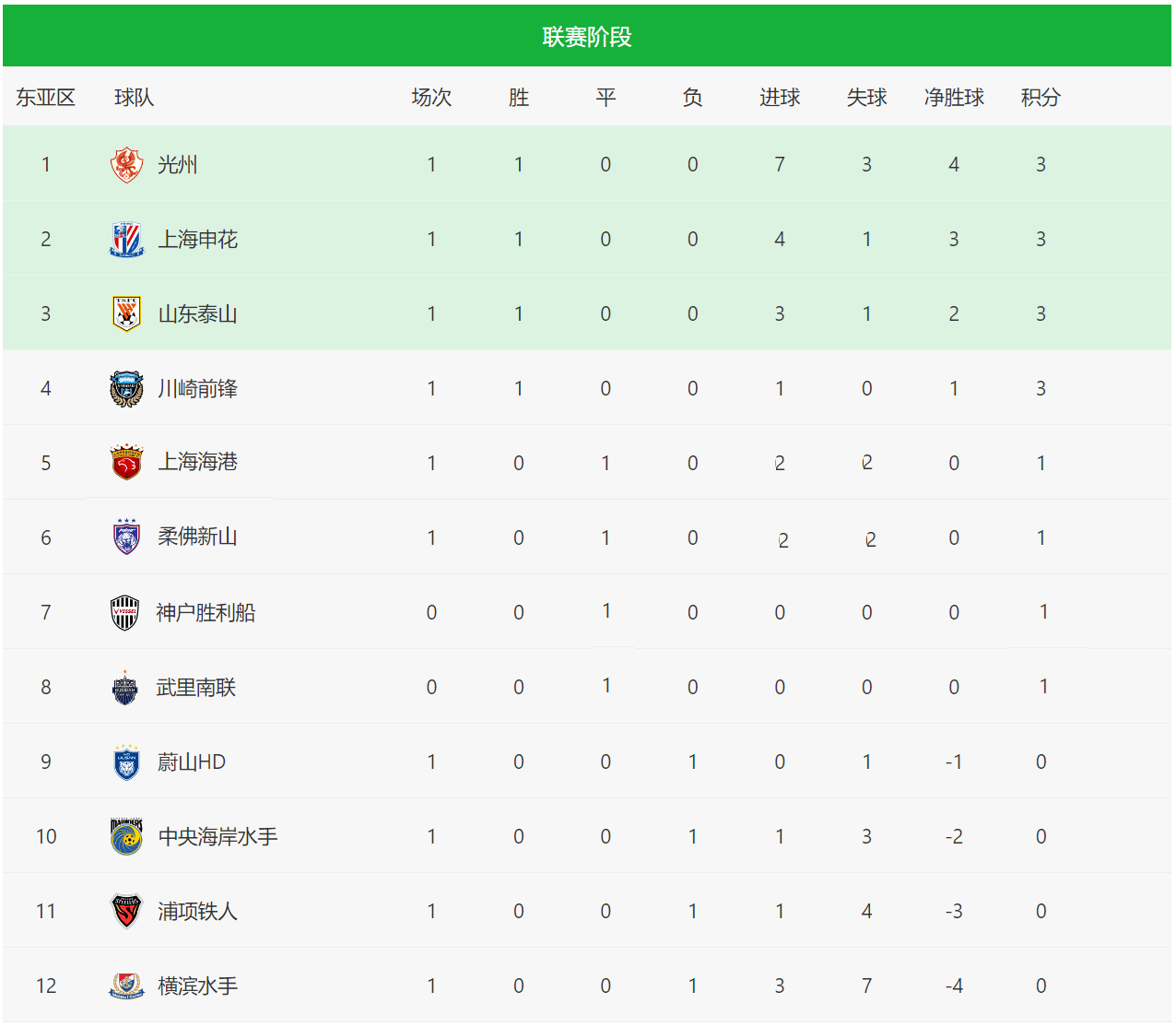
Task: Click the 武里南联 club crest
Action: point(124,688)
